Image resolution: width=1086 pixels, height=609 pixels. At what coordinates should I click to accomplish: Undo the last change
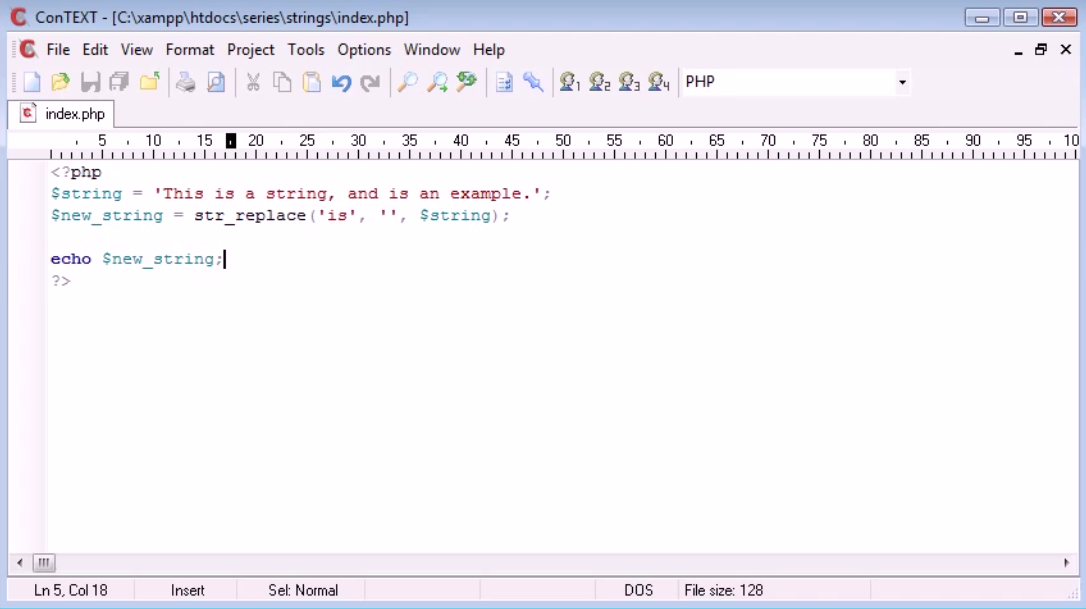coord(341,82)
